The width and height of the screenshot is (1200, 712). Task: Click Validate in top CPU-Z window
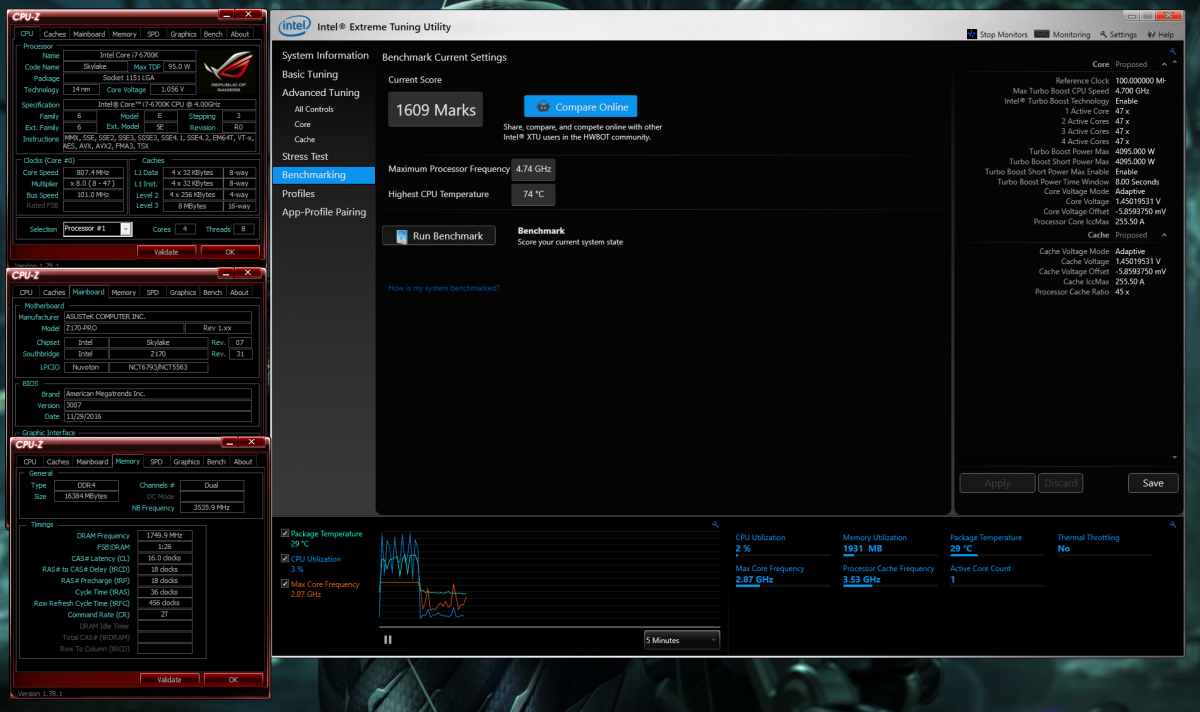click(x=166, y=252)
